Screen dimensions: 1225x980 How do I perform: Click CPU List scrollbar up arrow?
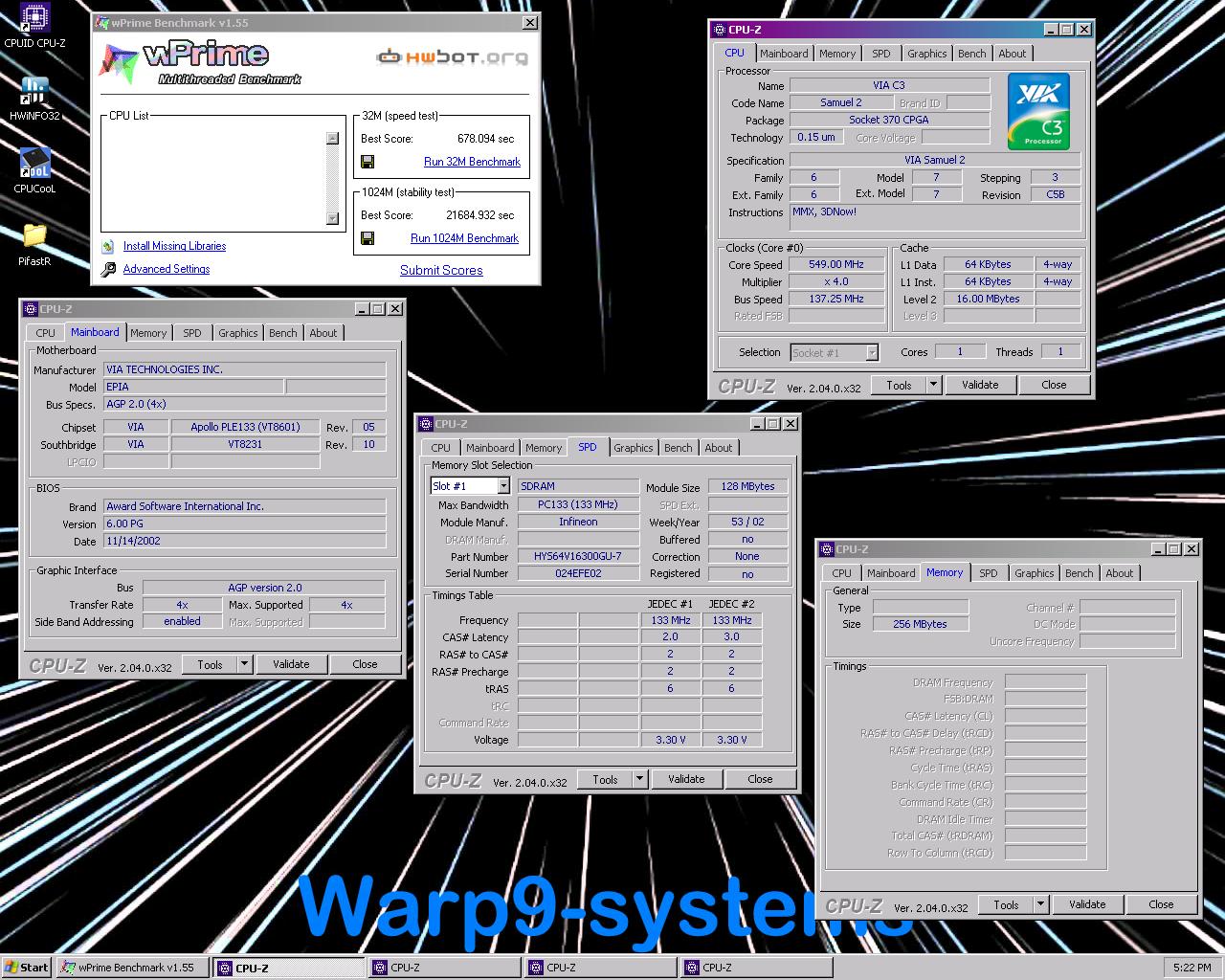tap(332, 138)
